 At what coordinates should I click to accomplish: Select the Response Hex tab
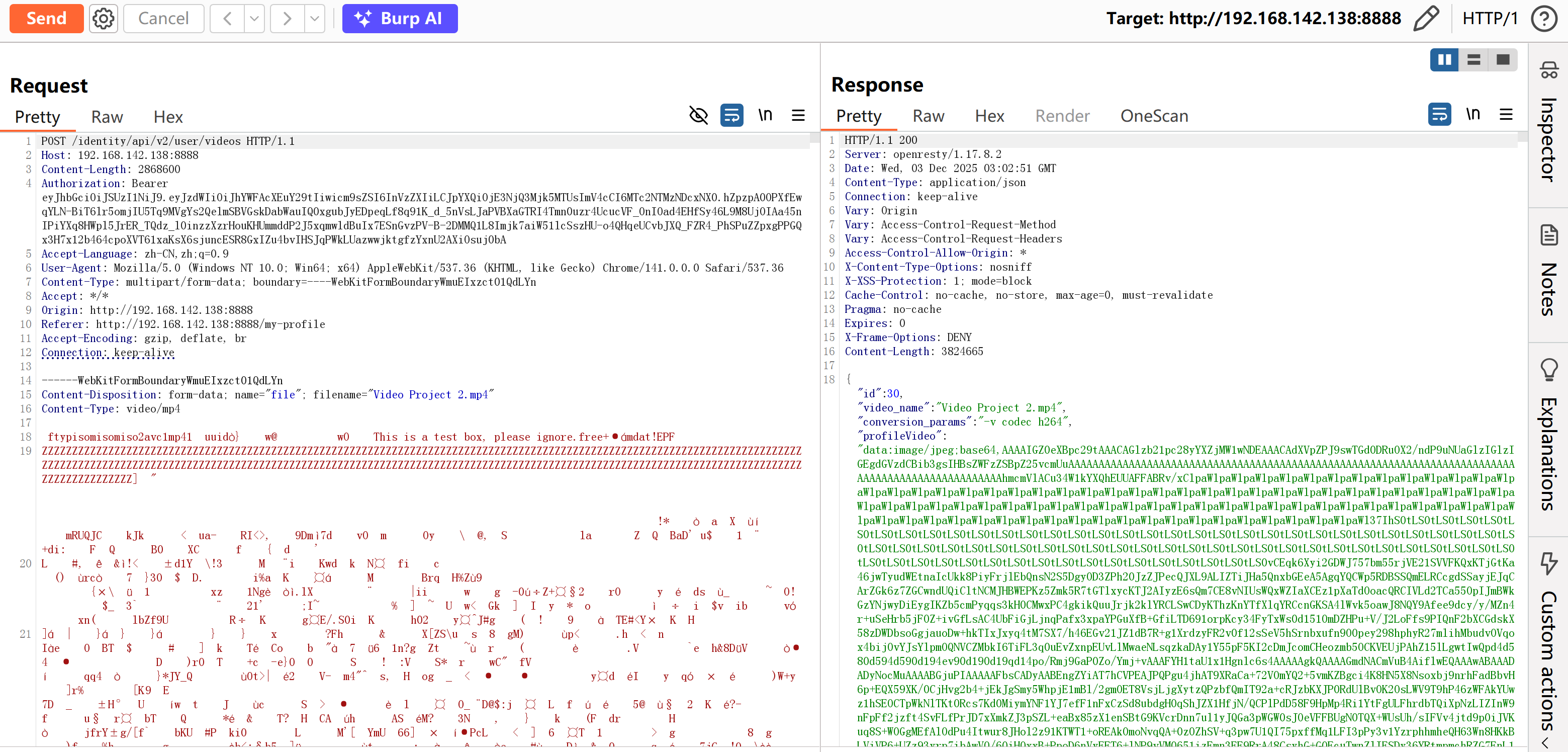tap(989, 116)
